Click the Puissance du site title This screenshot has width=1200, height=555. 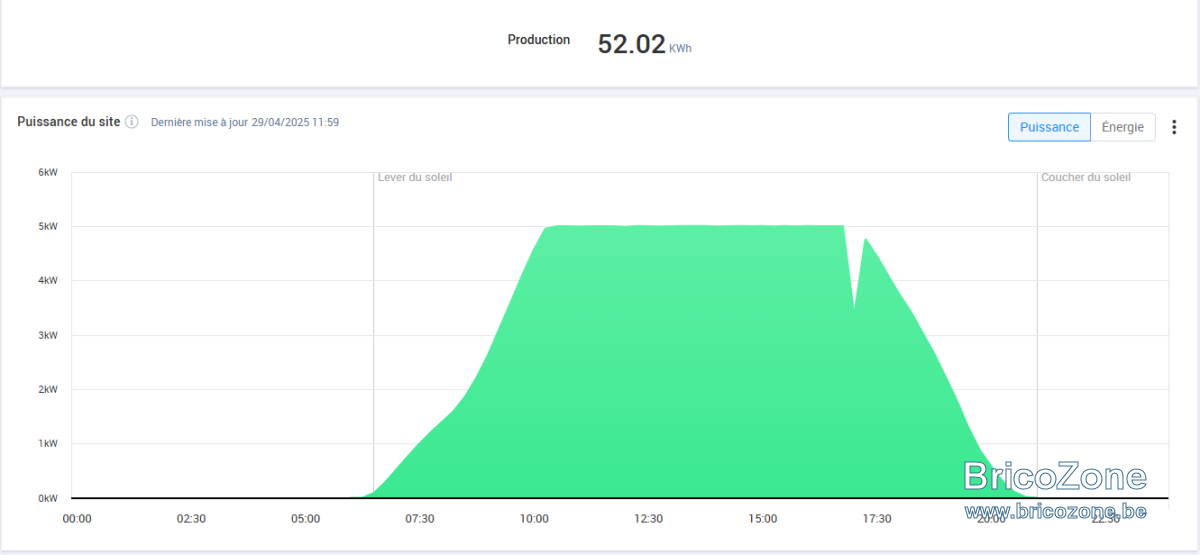69,121
